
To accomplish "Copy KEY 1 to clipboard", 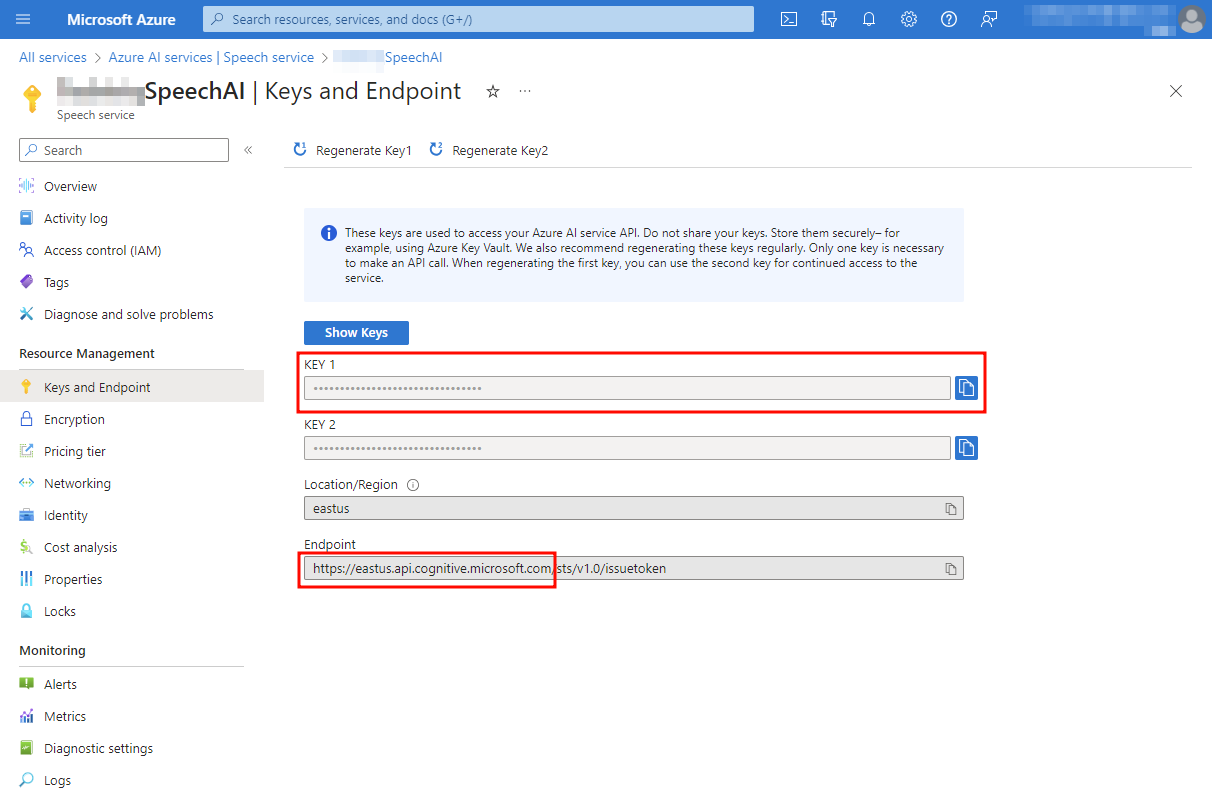I will coord(966,388).
